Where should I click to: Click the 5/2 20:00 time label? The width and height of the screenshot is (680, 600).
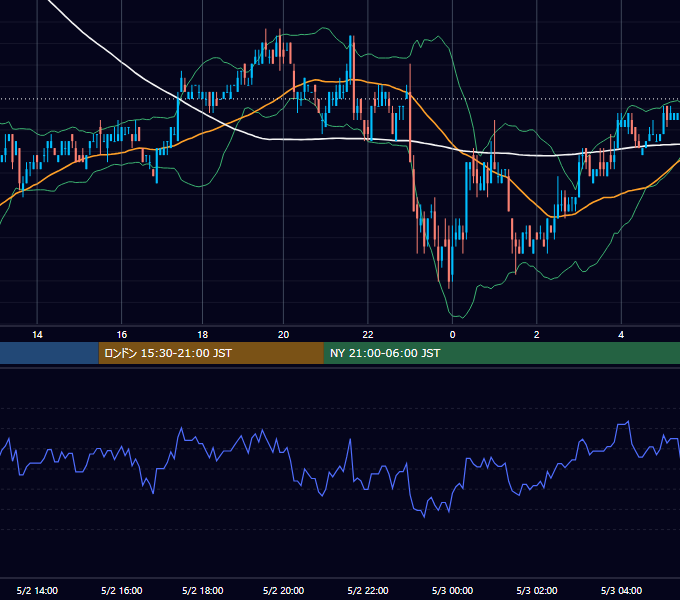click(x=283, y=590)
